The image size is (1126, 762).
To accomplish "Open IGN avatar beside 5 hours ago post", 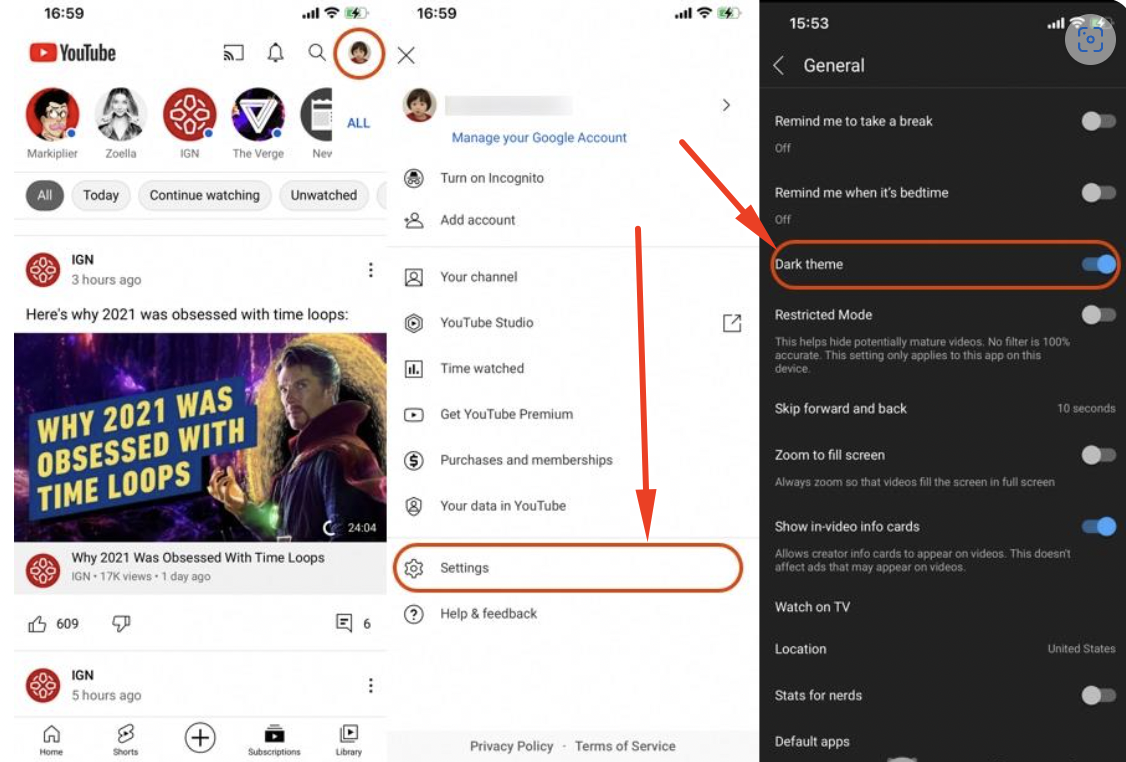I will point(43,686).
